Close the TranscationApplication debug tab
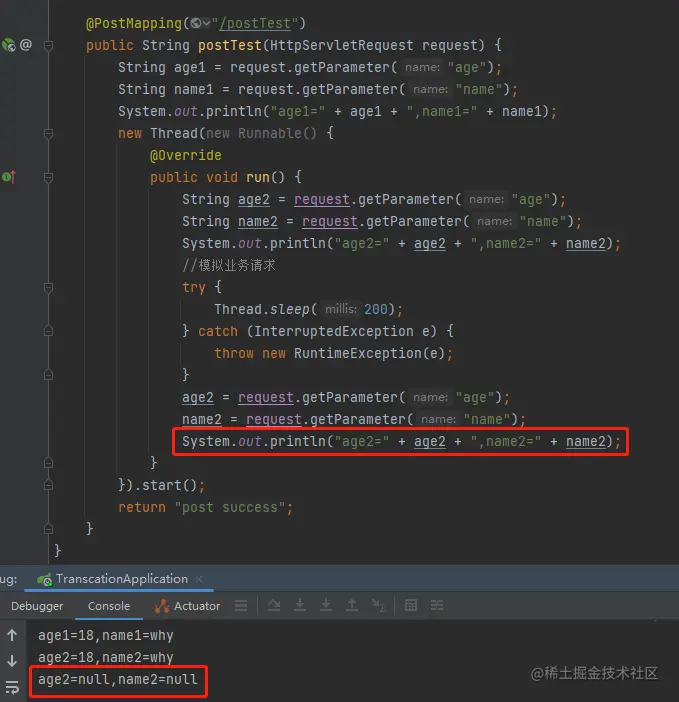Image resolution: width=679 pixels, height=702 pixels. [199, 579]
